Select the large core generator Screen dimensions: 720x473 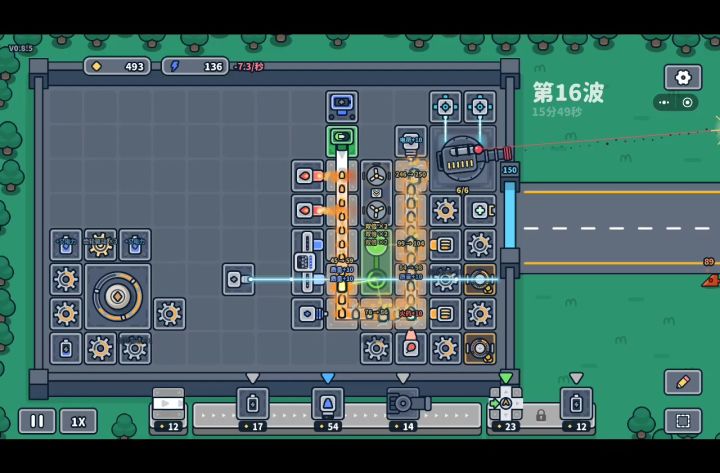118,297
